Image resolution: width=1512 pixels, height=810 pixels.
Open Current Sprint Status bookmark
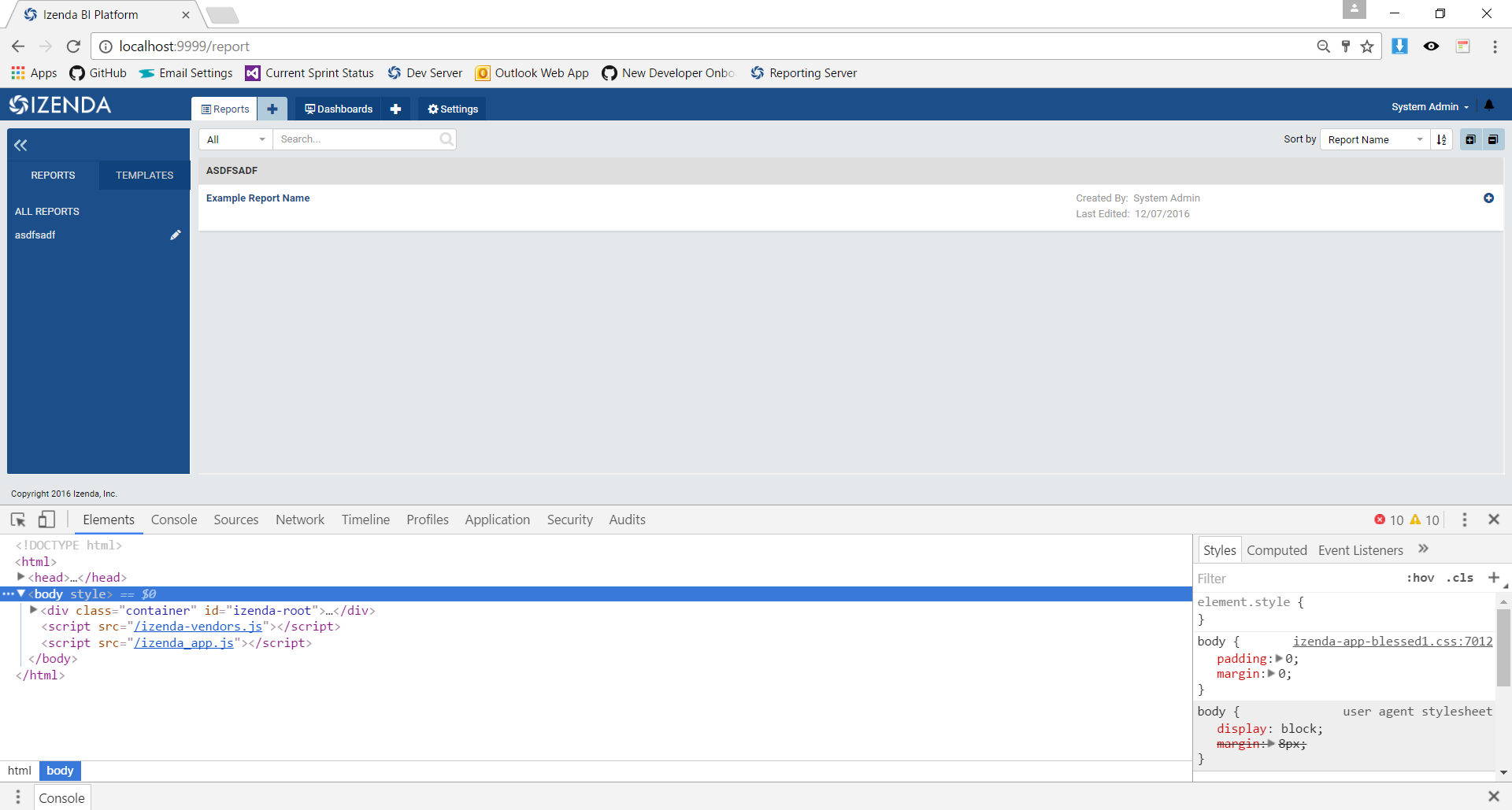tap(309, 73)
